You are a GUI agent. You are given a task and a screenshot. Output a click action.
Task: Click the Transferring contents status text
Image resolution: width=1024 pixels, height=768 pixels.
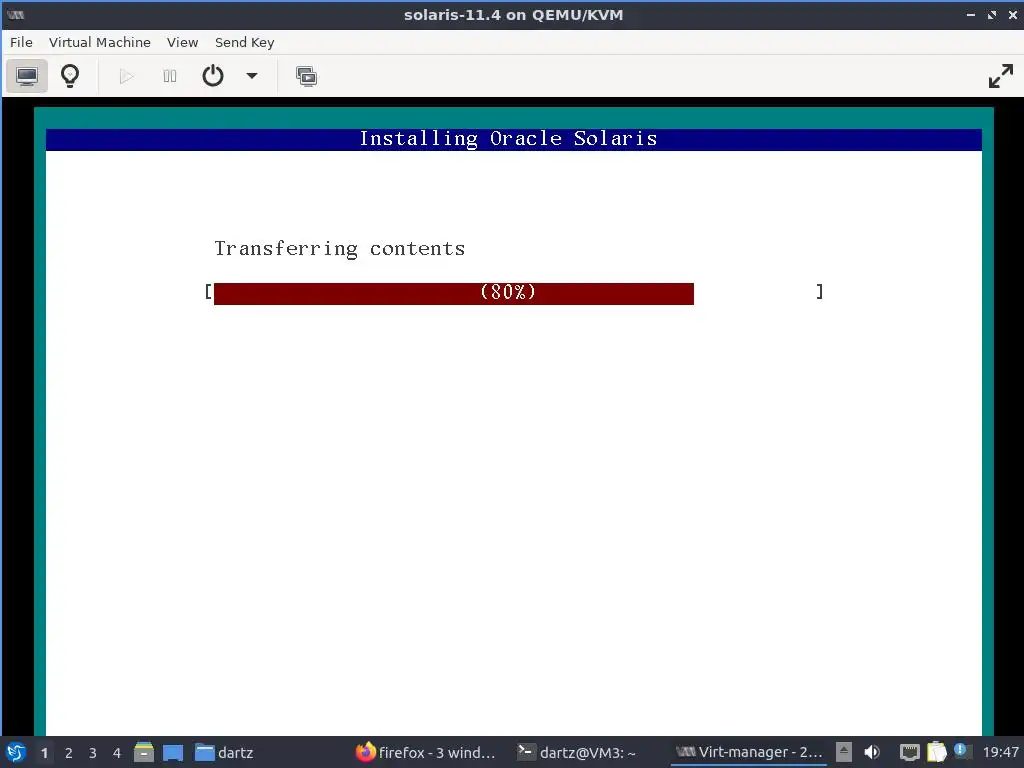pos(340,249)
